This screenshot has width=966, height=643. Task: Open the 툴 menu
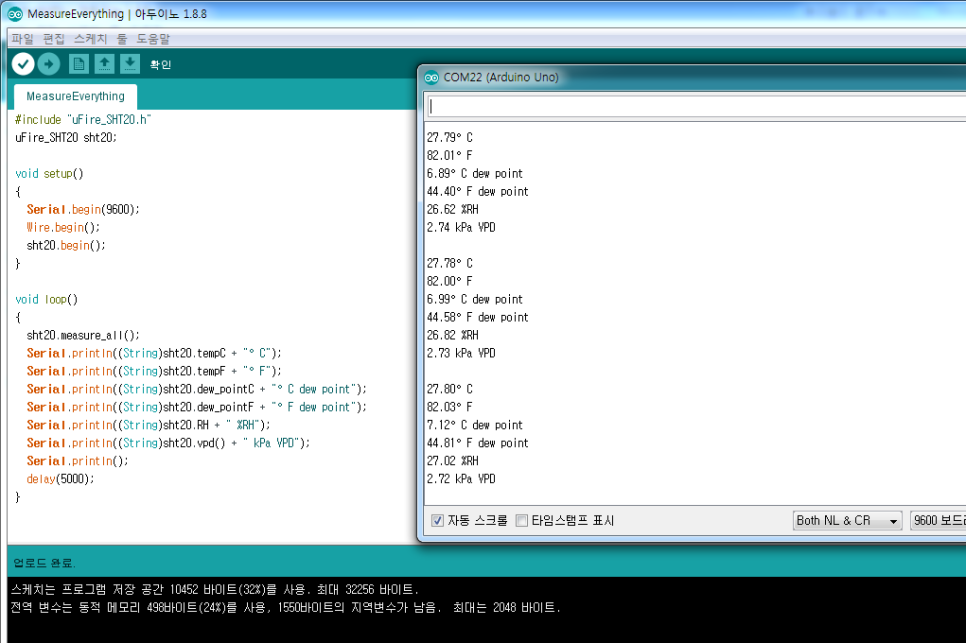pyautogui.click(x=121, y=39)
